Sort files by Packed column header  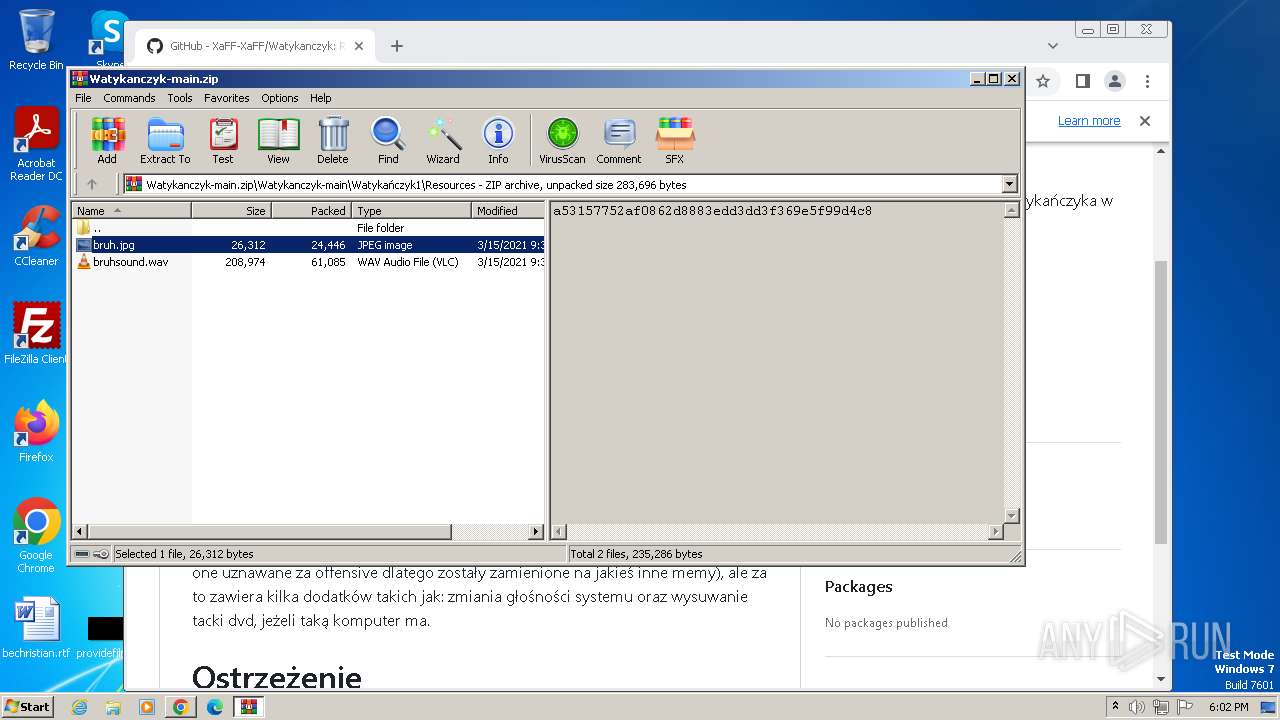(311, 211)
